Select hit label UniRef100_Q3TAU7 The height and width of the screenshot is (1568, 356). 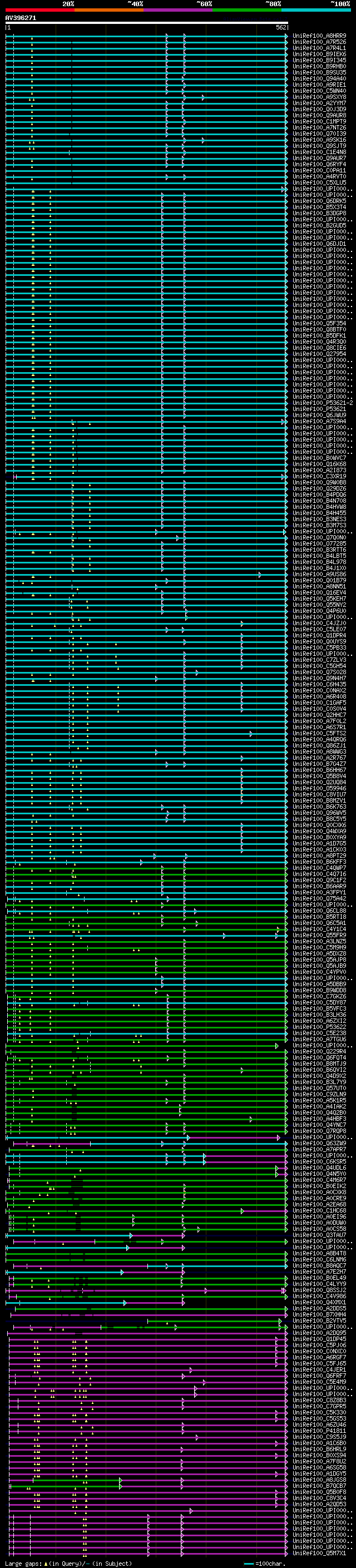[319, 1235]
